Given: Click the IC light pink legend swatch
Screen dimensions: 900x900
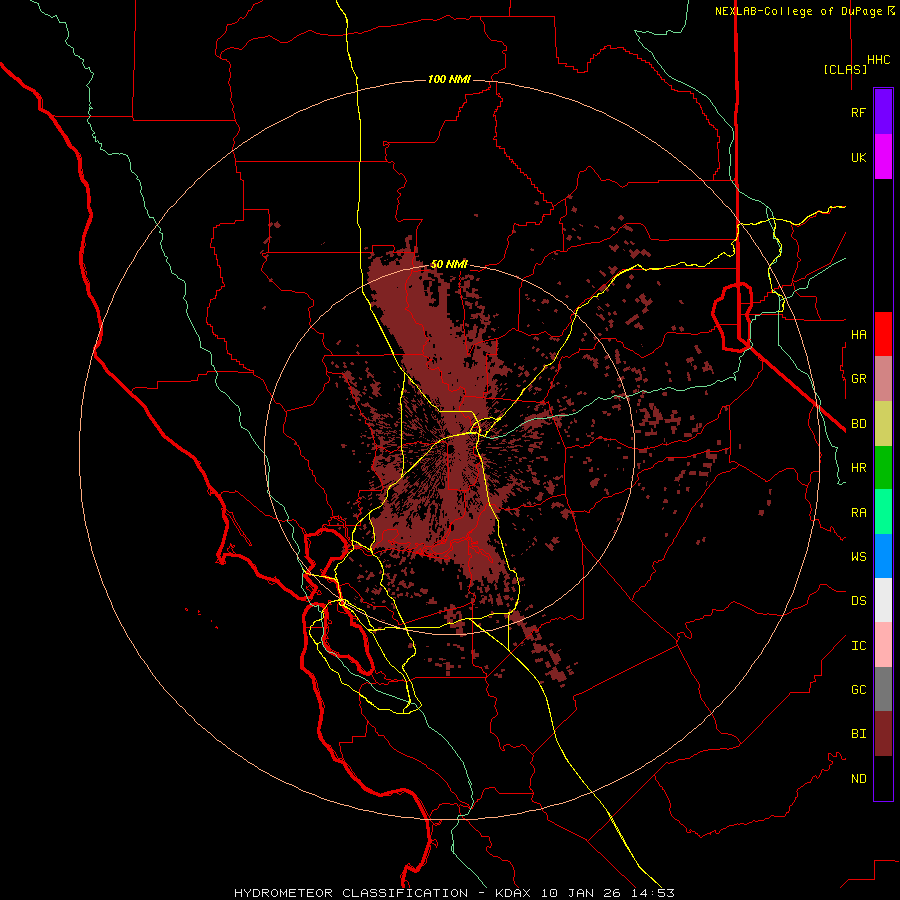Looking at the screenshot, I should tap(883, 645).
